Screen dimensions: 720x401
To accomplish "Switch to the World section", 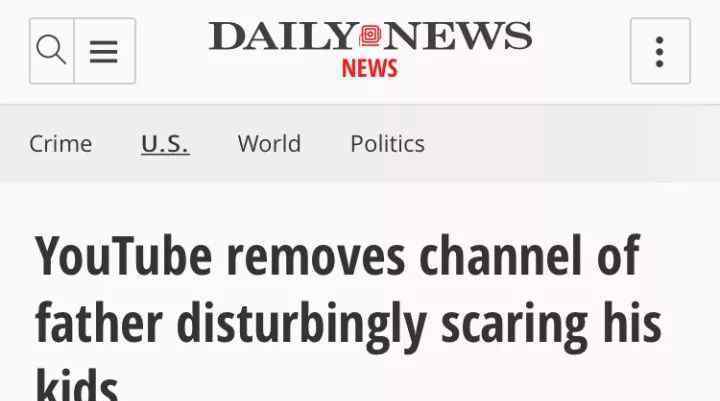I will (270, 144).
